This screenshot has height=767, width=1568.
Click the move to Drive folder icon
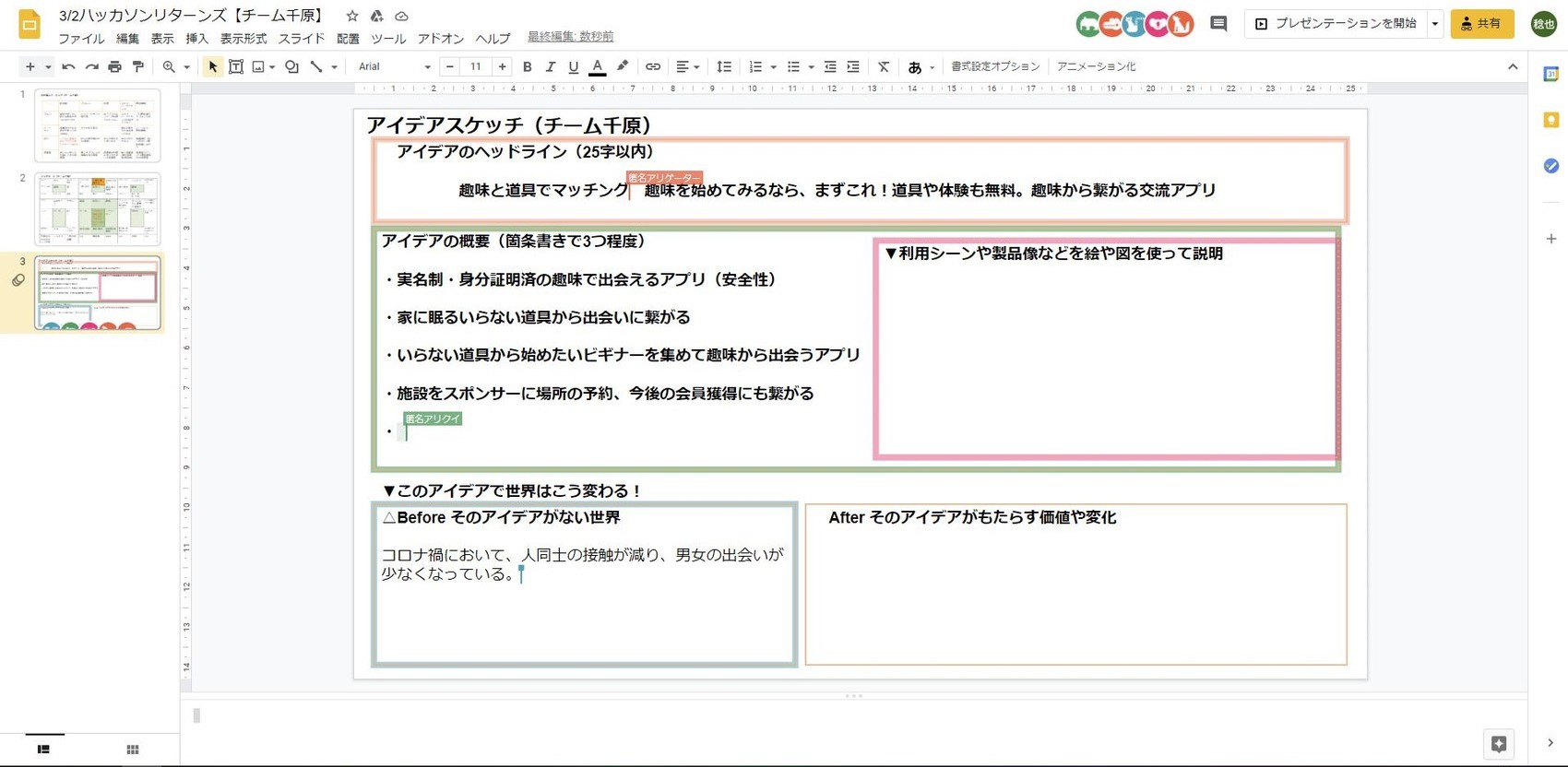(x=376, y=16)
